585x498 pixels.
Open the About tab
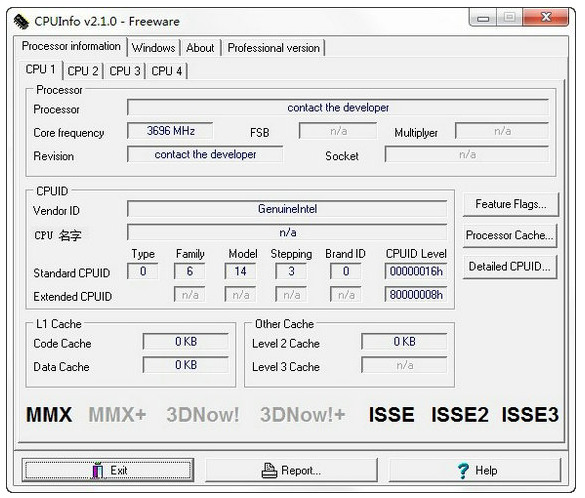[200, 48]
